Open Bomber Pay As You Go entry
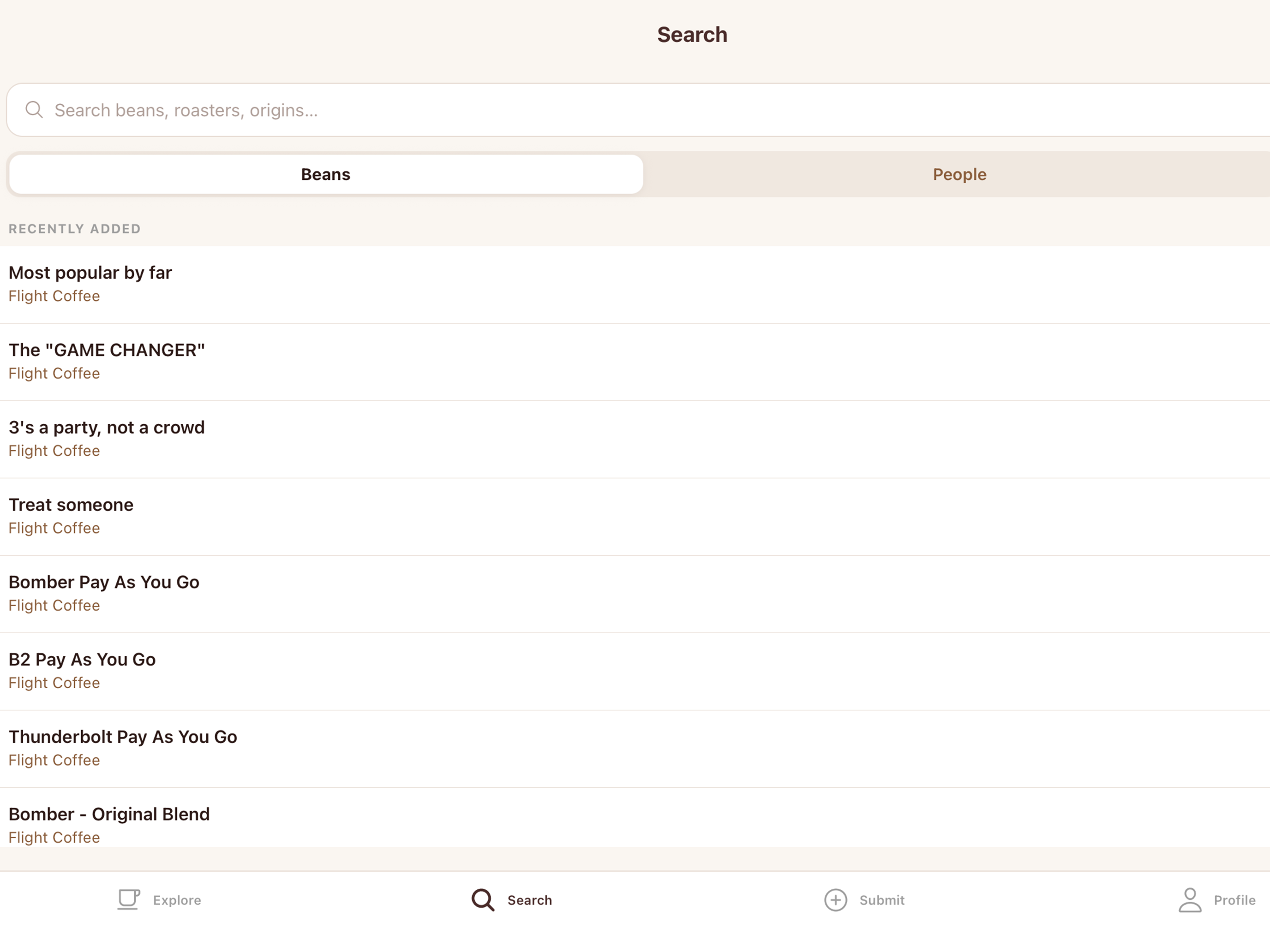The width and height of the screenshot is (1270, 952). pos(635,595)
